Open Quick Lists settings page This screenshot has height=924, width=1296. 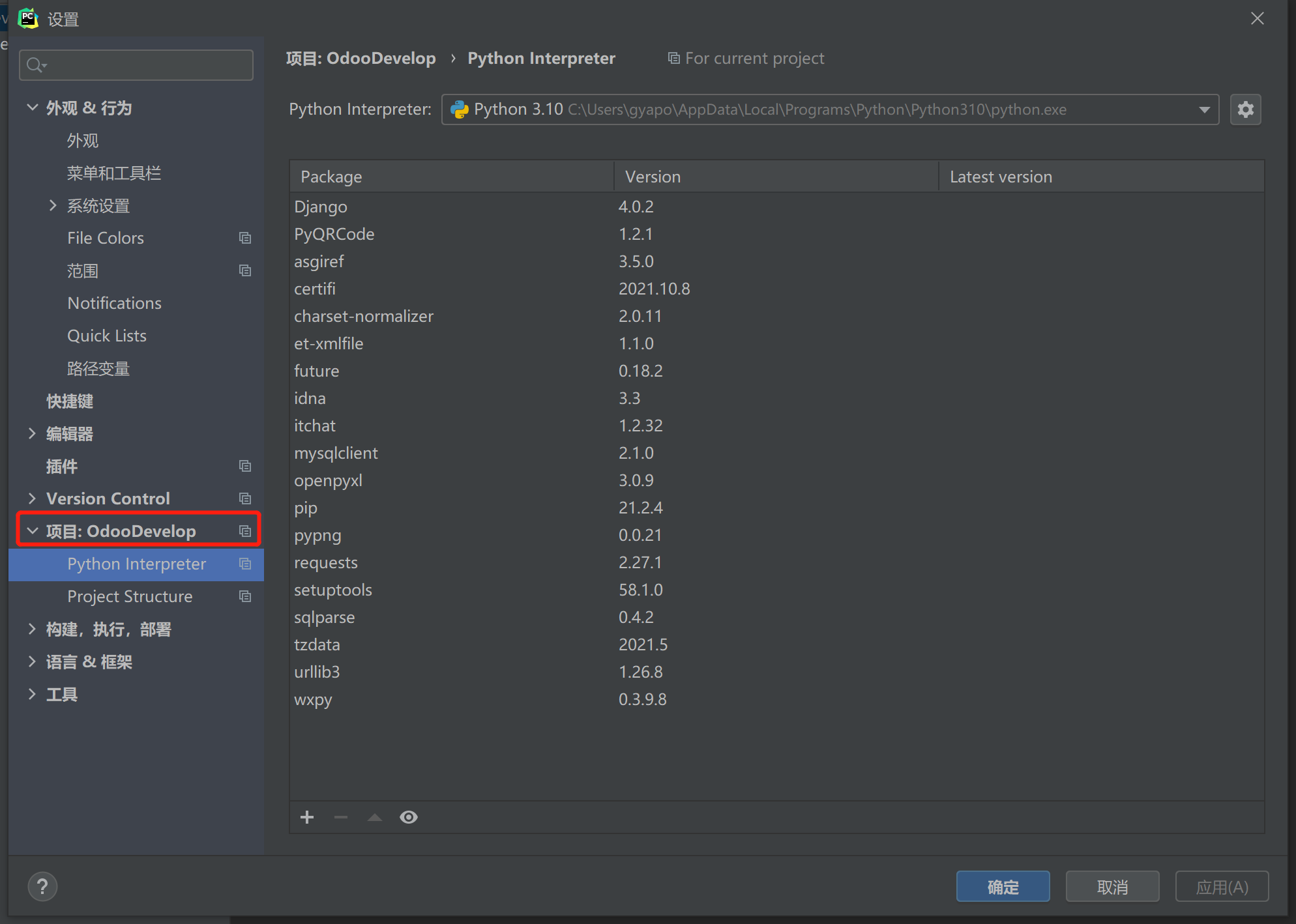(x=107, y=336)
